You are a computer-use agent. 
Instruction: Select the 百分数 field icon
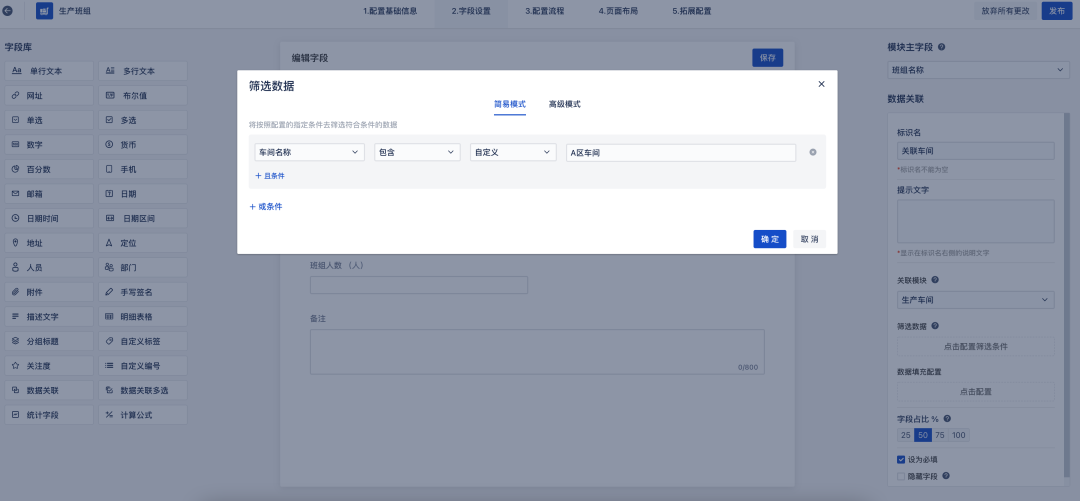(16, 169)
